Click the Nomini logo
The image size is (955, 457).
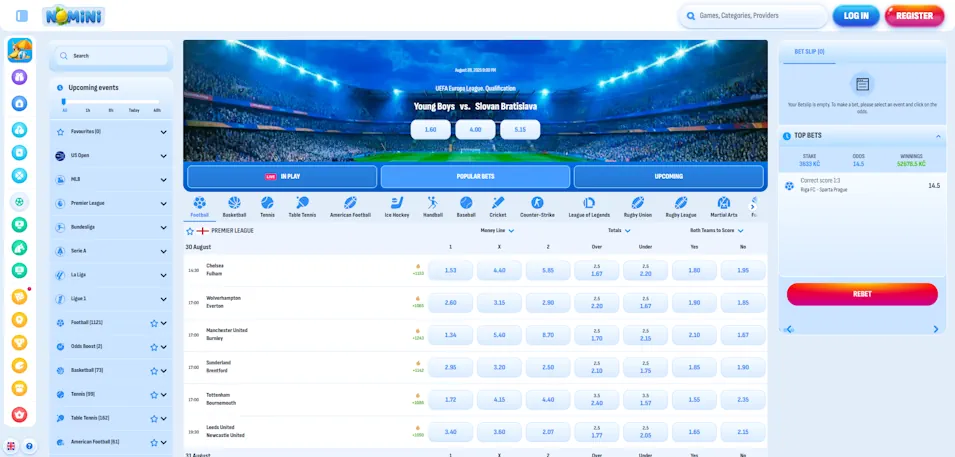coord(74,15)
